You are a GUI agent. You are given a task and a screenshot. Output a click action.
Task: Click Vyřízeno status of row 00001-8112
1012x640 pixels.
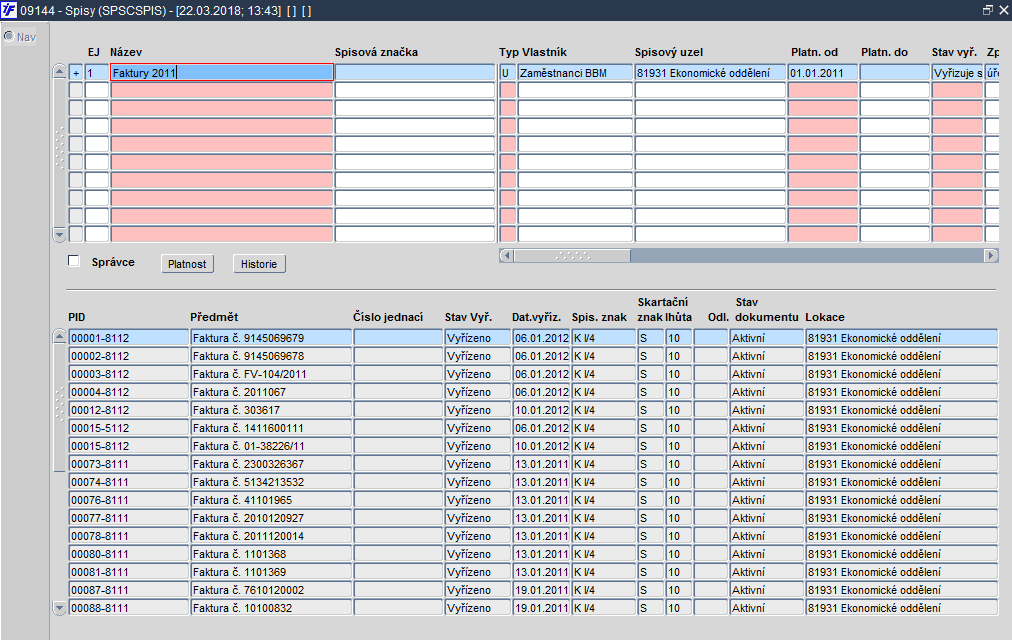pos(478,337)
